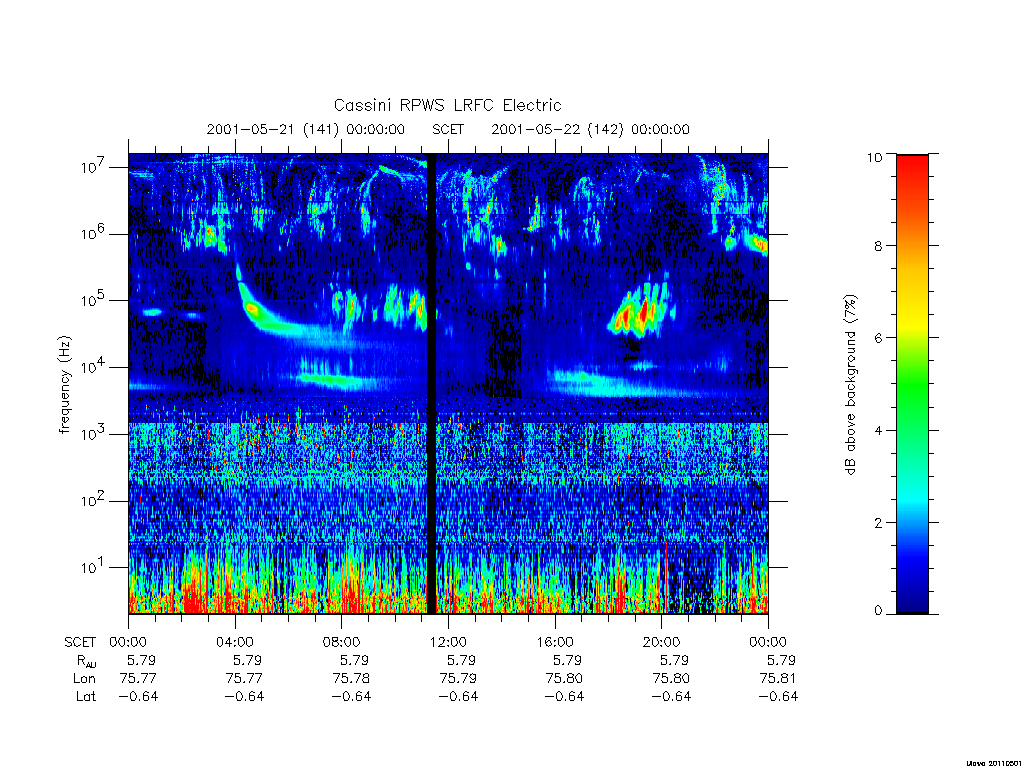Click the "04:00" time tick label
Viewport: 1024px width, 768px height.
[235, 642]
